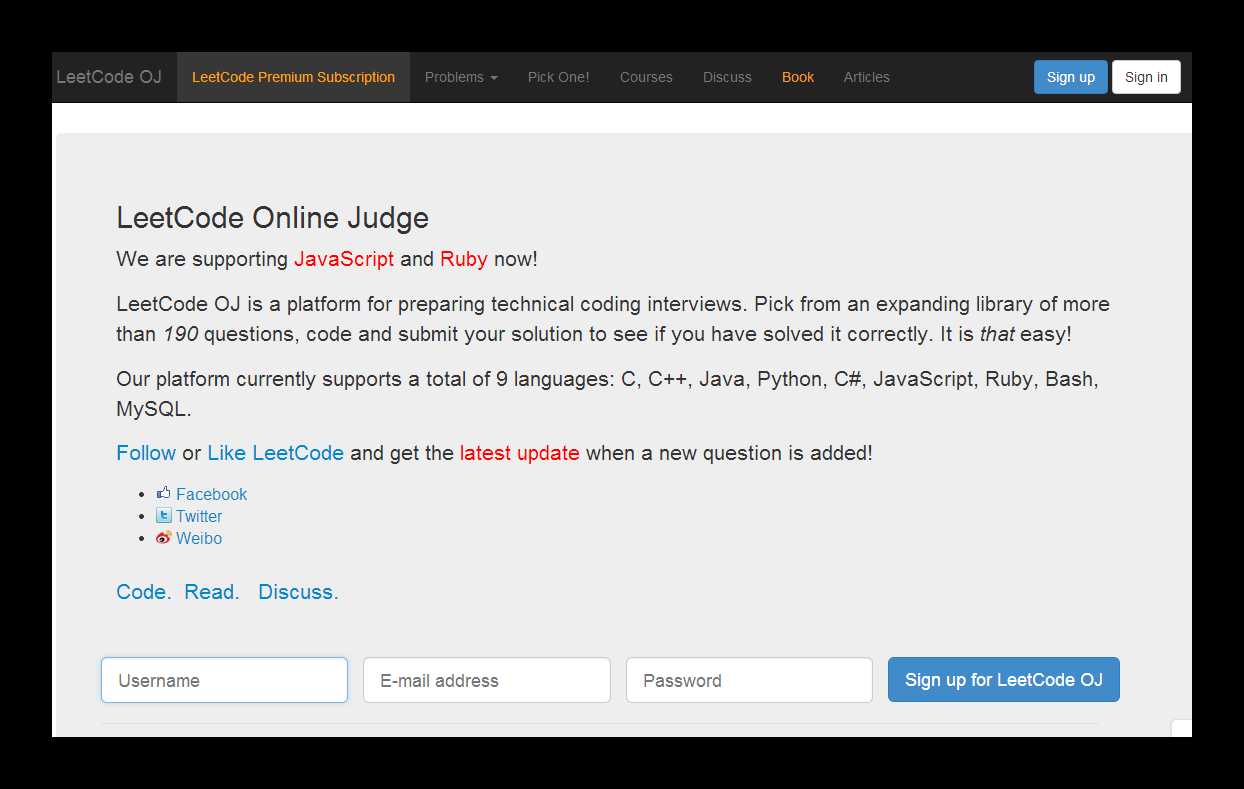Image resolution: width=1244 pixels, height=789 pixels.
Task: Click the Facebook thumbs-up icon
Action: coord(164,493)
